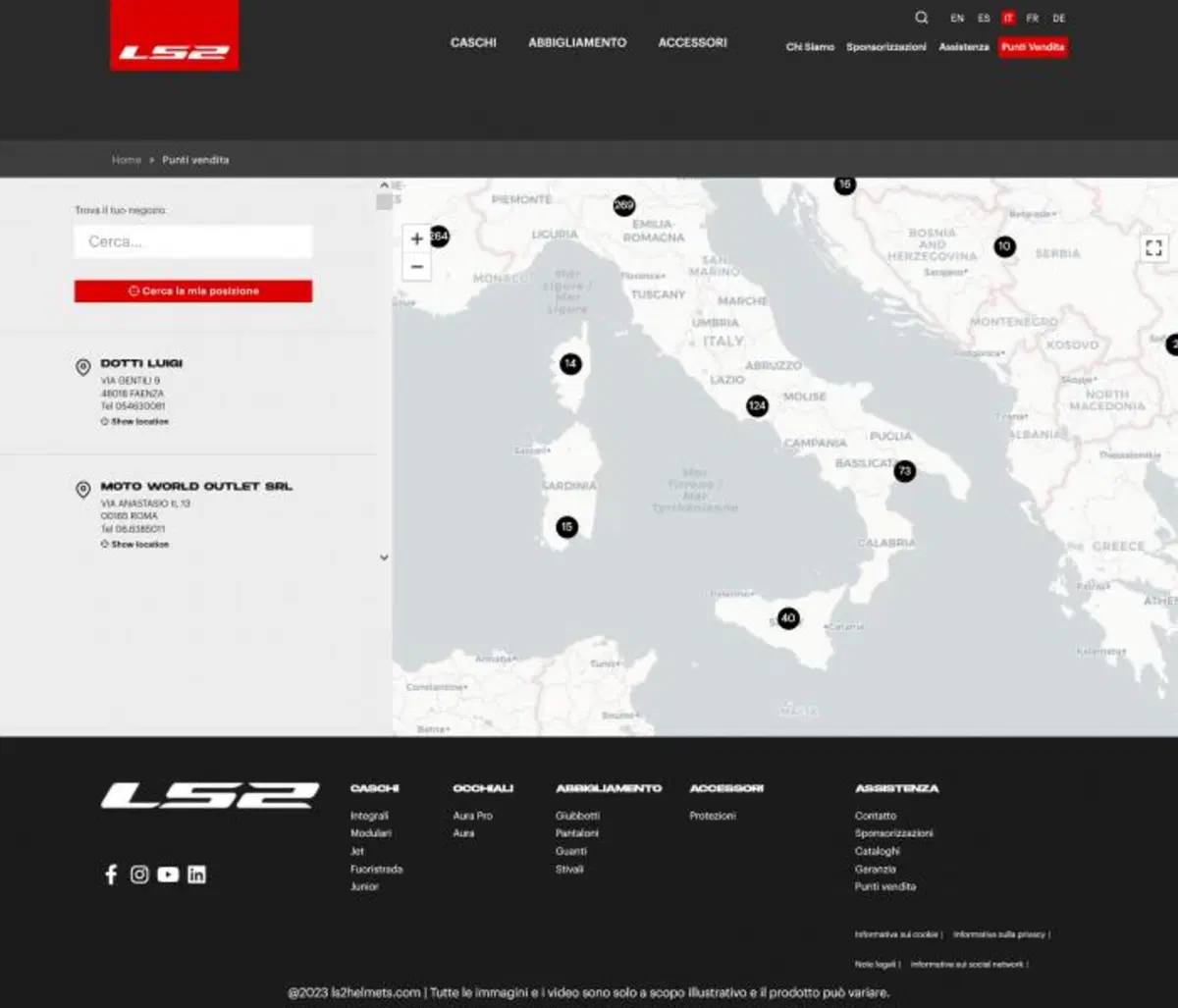Click the red Punti Vendita button
Screen dimensions: 1178x1008
(x=1033, y=47)
